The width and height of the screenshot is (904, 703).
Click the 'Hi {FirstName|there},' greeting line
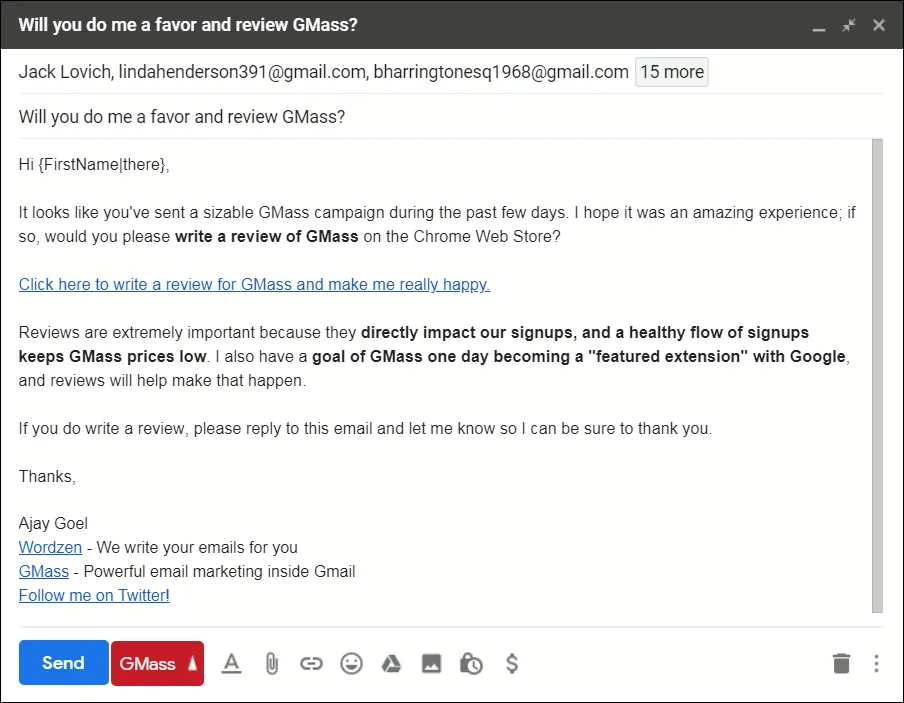94,164
